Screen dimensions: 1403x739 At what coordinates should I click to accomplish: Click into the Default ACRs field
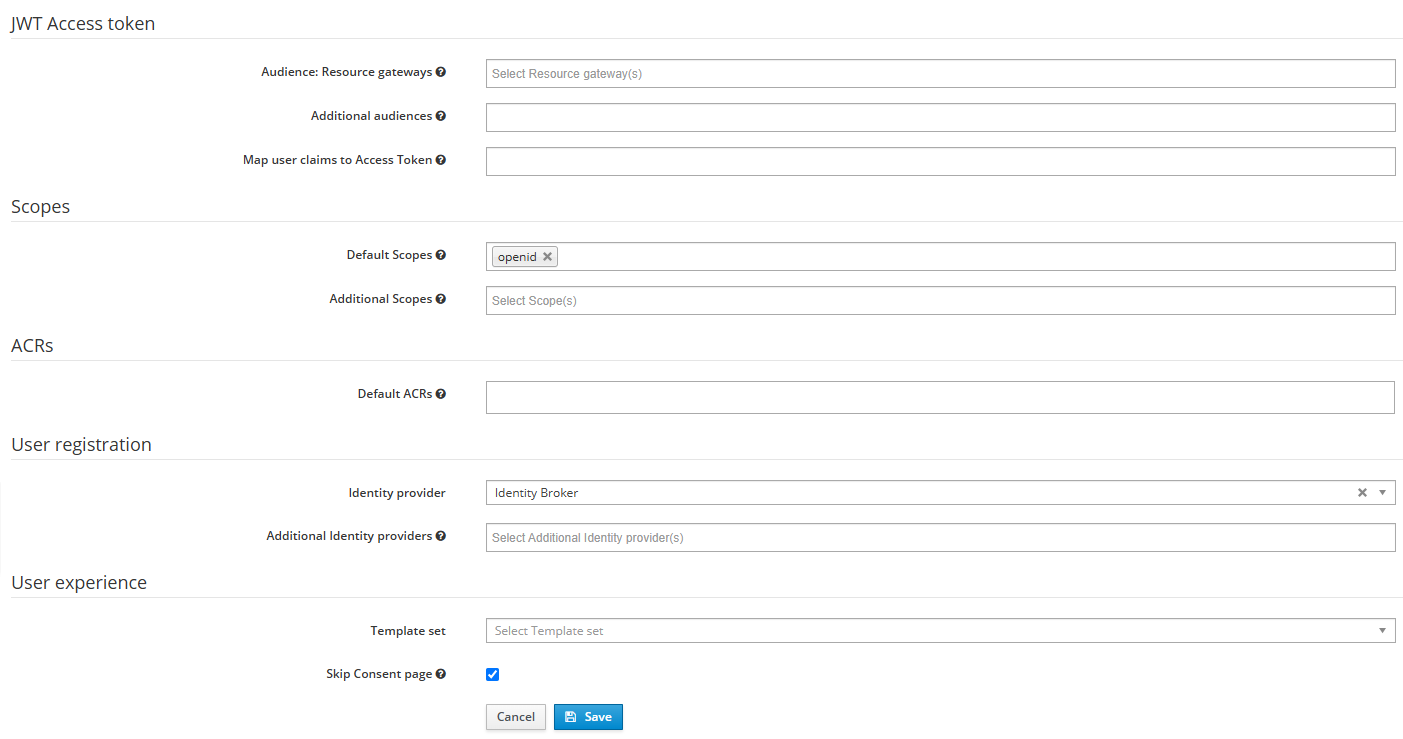pyautogui.click(x=940, y=397)
